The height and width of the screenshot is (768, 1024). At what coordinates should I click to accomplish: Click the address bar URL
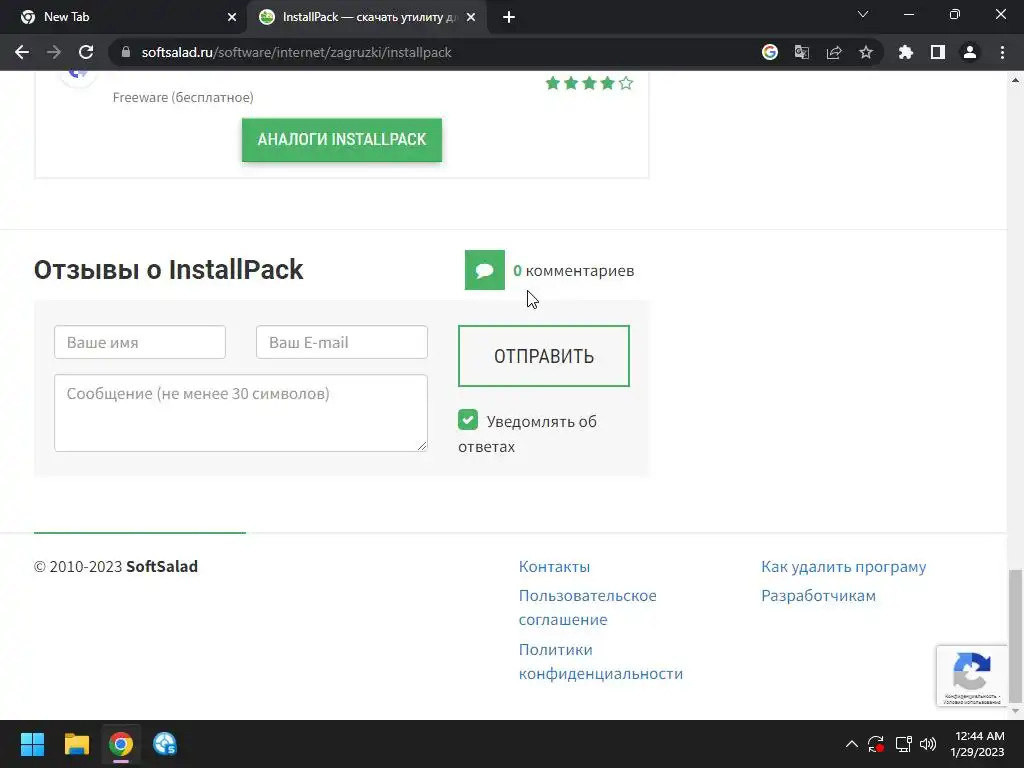click(x=296, y=52)
